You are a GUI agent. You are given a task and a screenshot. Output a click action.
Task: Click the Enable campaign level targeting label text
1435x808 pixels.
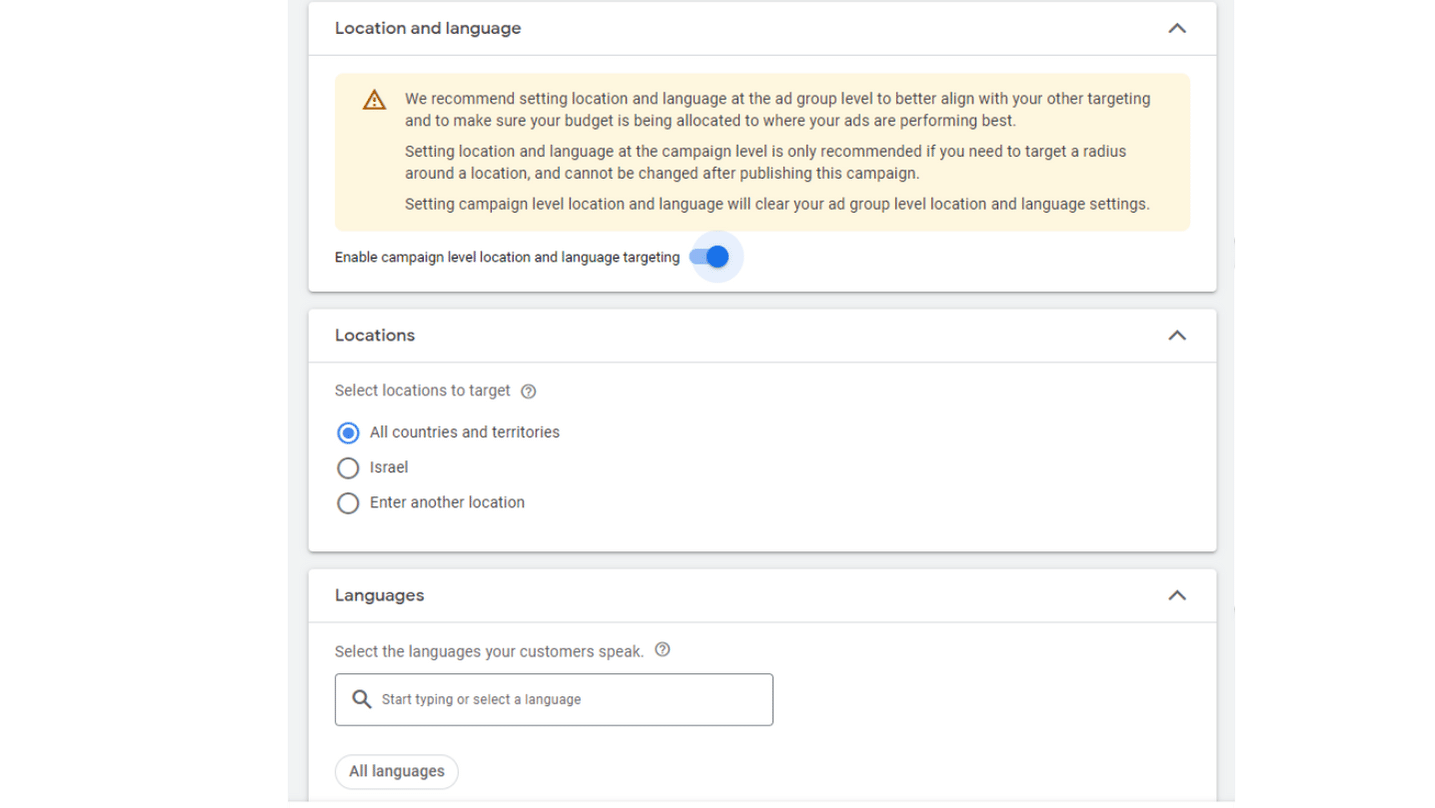tap(507, 257)
